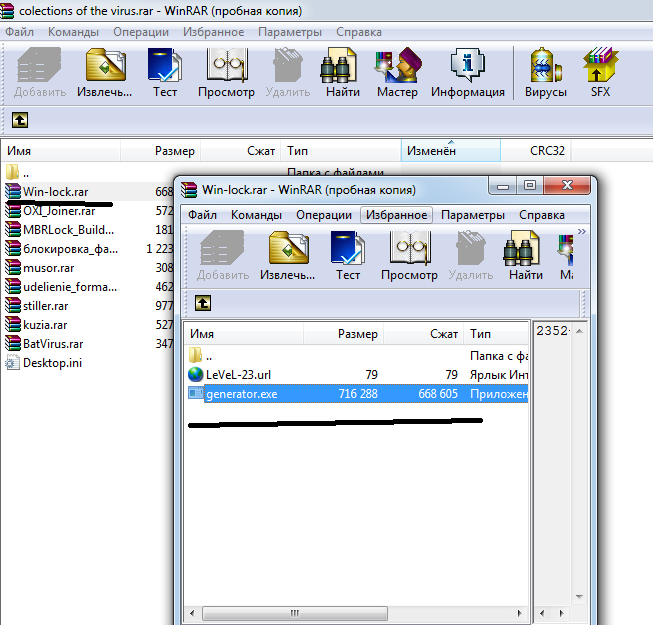
Task: Click horizontal scrollbar thumb in Win-lock.rar list
Action: pyautogui.click(x=295, y=613)
